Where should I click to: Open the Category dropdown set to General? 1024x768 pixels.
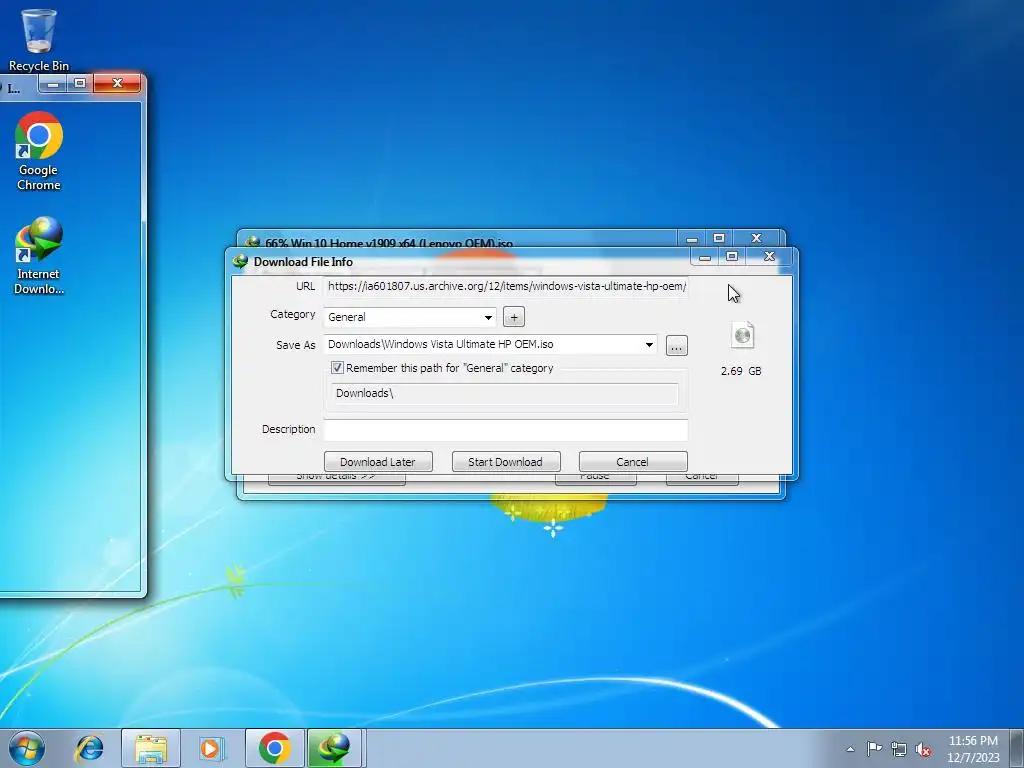point(409,317)
